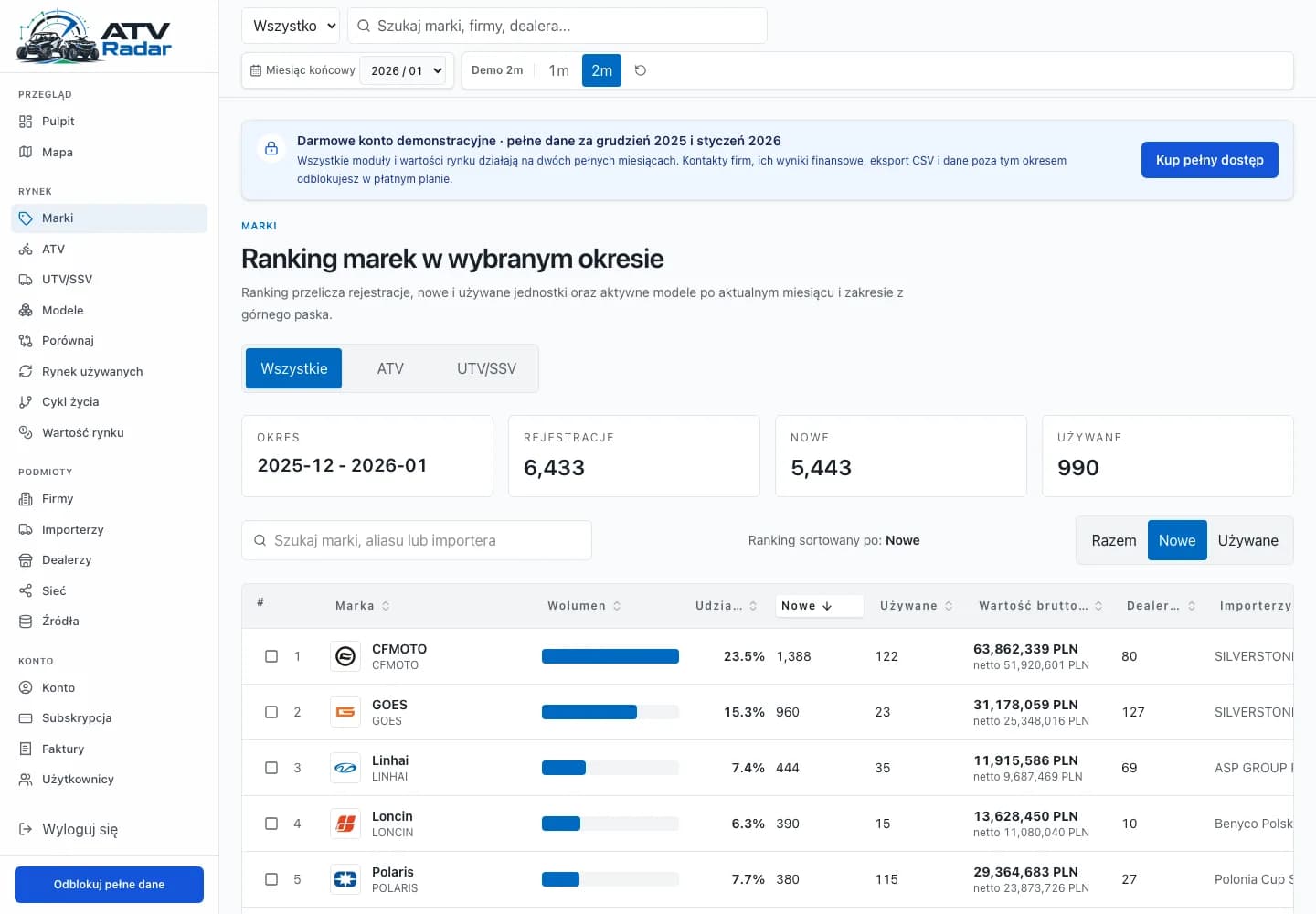Toggle ranking to Nowe button

pos(1177,540)
